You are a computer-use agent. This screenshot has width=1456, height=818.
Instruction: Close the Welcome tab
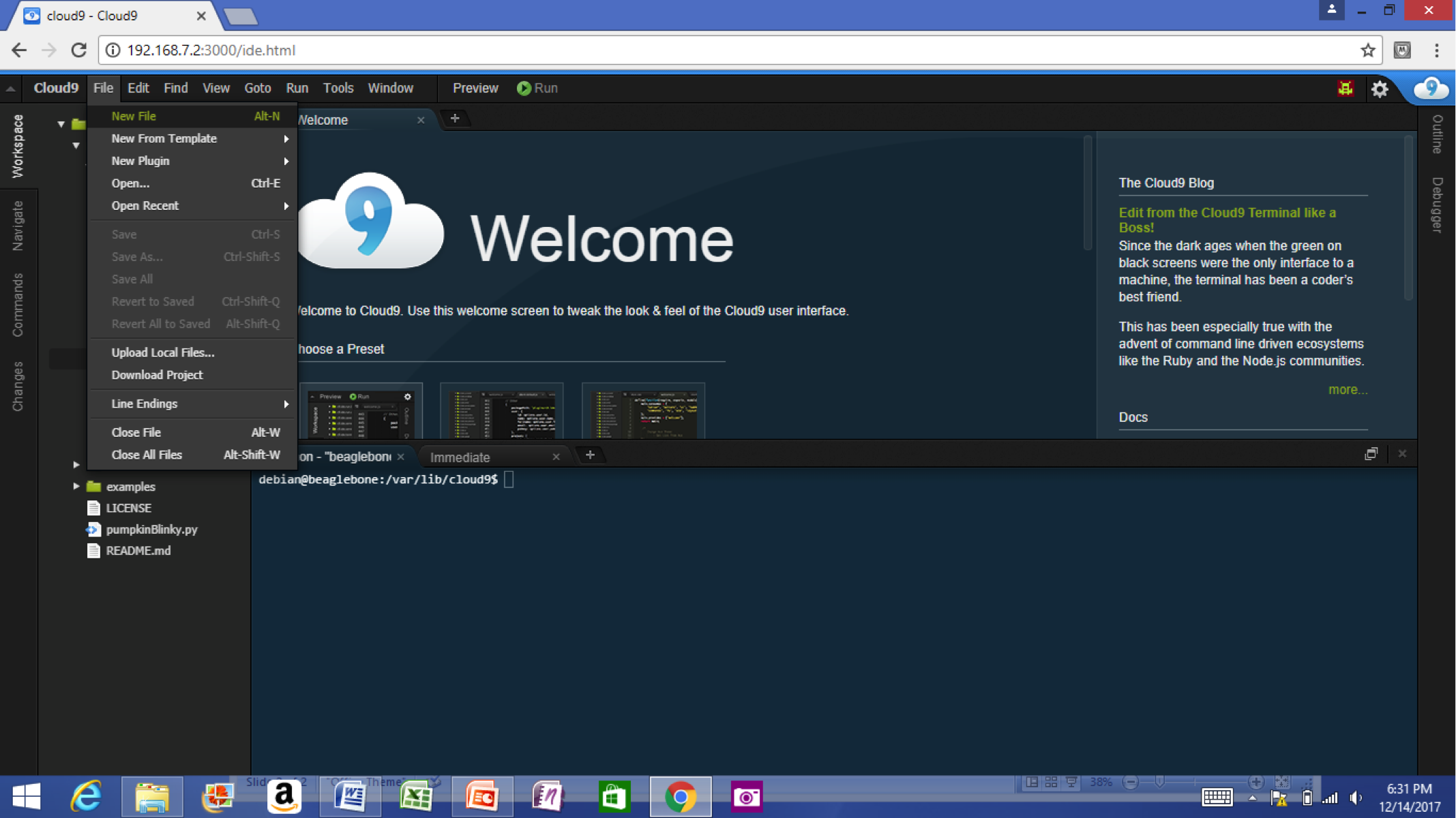tap(421, 120)
